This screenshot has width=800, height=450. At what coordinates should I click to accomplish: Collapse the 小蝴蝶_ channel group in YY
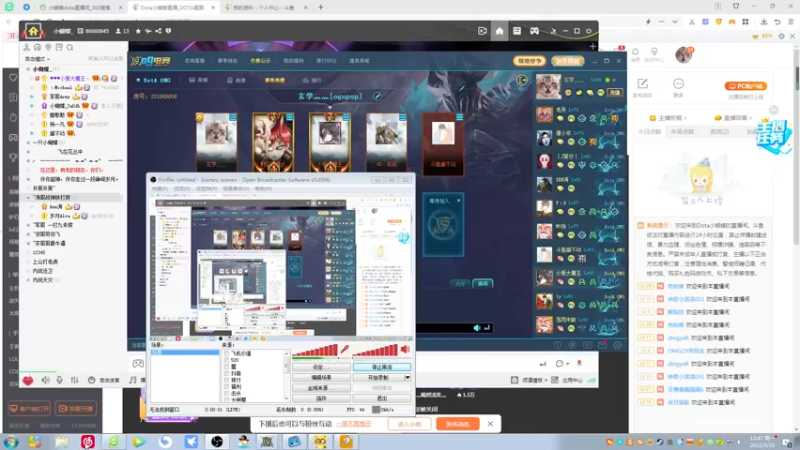pos(29,69)
